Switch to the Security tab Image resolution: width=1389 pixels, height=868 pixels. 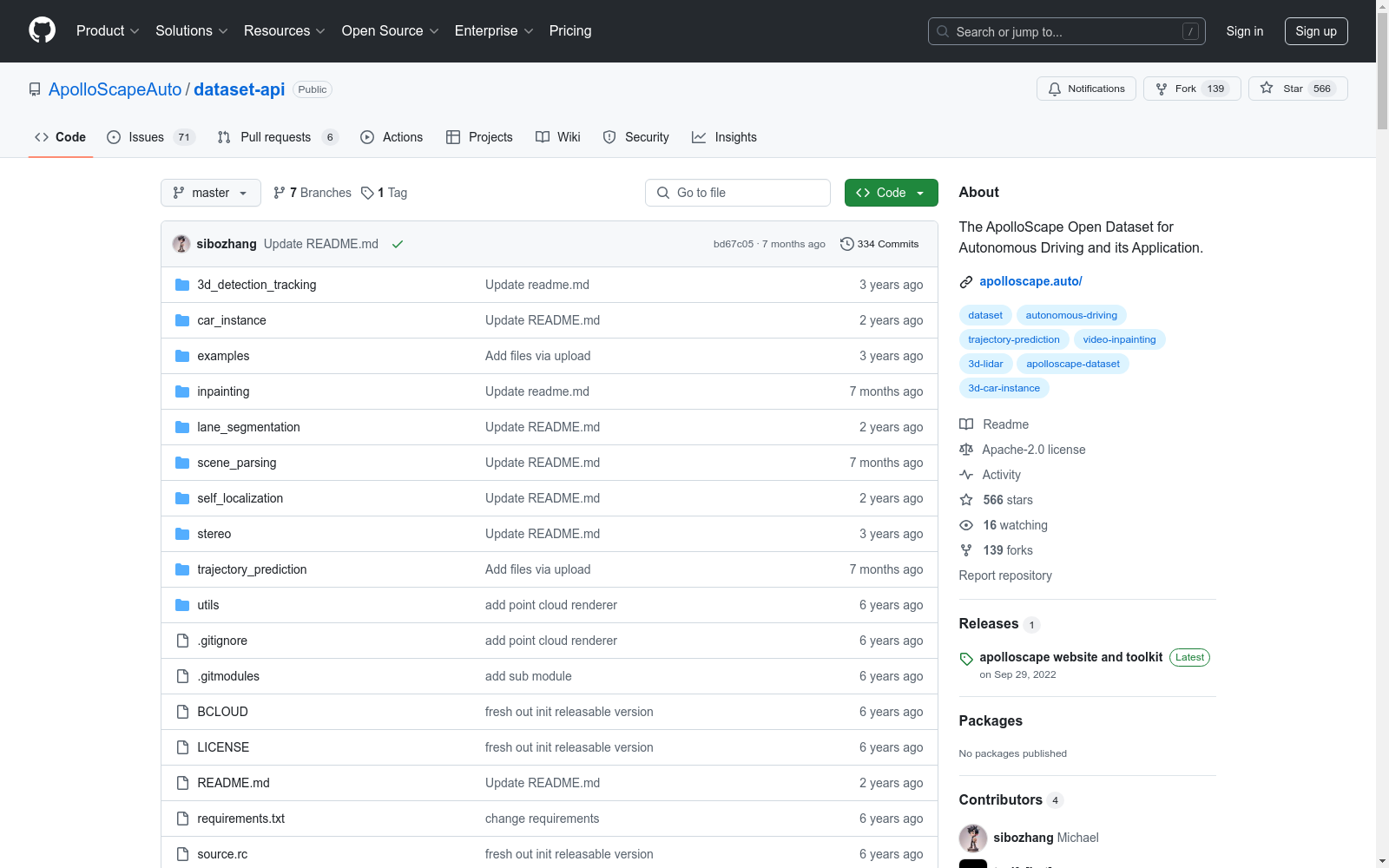(x=636, y=137)
